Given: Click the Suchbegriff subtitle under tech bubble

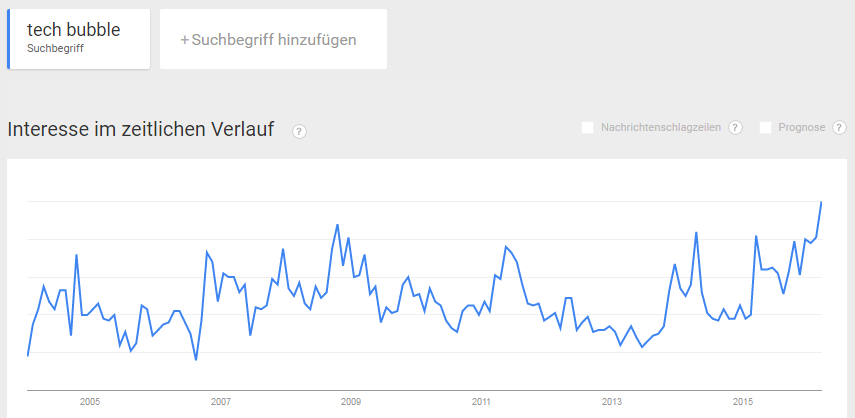Looking at the screenshot, I should click(55, 48).
